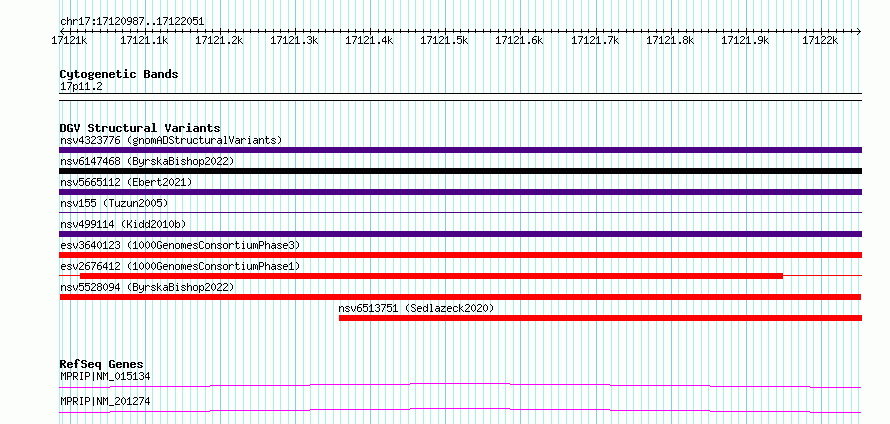Open nsv5528094 ByrskaBishop2022 label
The image size is (890, 424).
147,287
